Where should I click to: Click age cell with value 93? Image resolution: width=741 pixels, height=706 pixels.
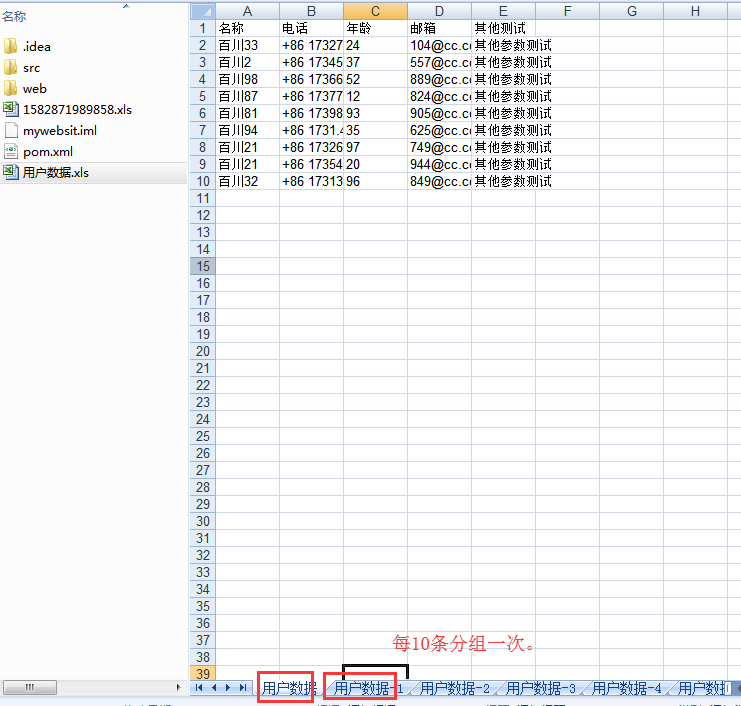[x=375, y=113]
